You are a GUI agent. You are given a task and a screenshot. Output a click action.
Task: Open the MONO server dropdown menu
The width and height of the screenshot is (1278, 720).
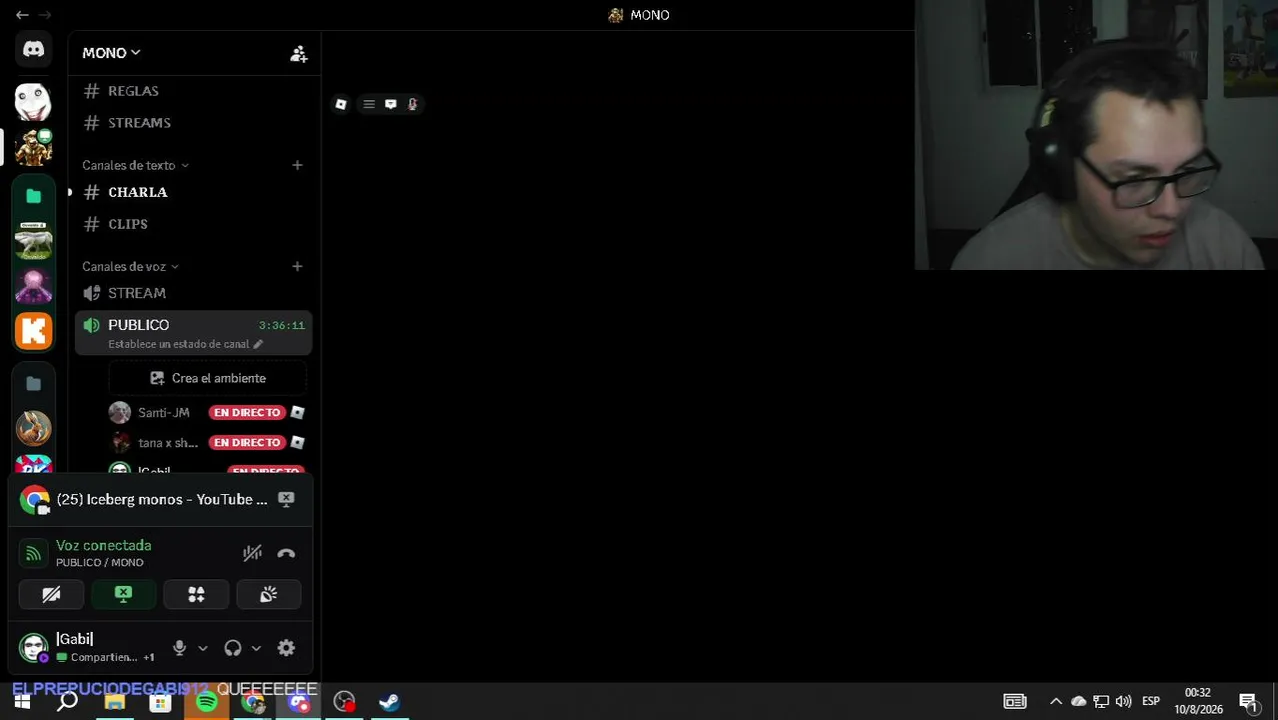111,53
